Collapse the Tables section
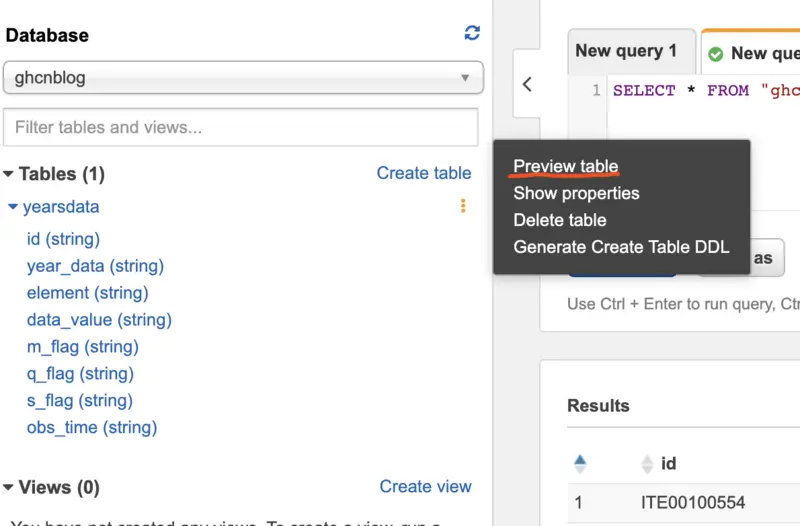Viewport: 800px width, 526px height. click(x=9, y=174)
